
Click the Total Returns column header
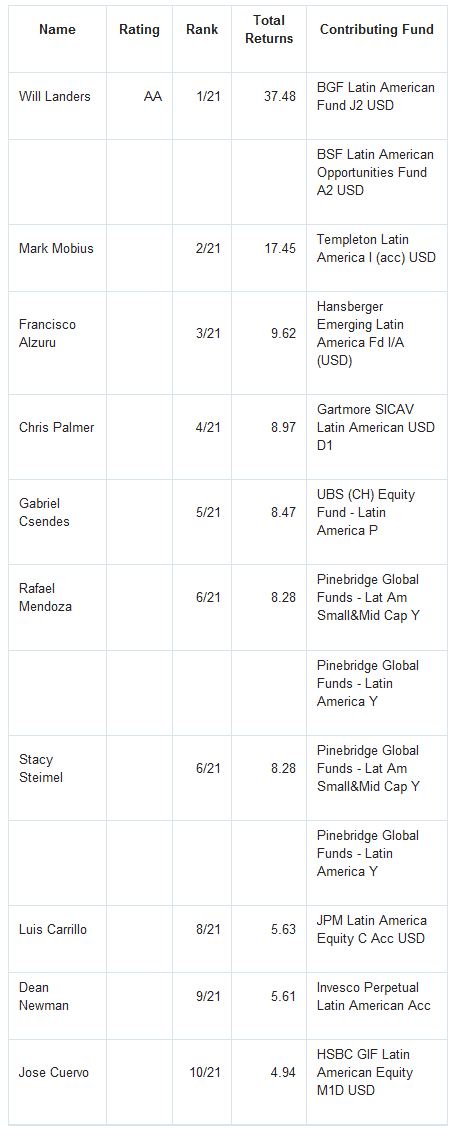click(x=270, y=30)
